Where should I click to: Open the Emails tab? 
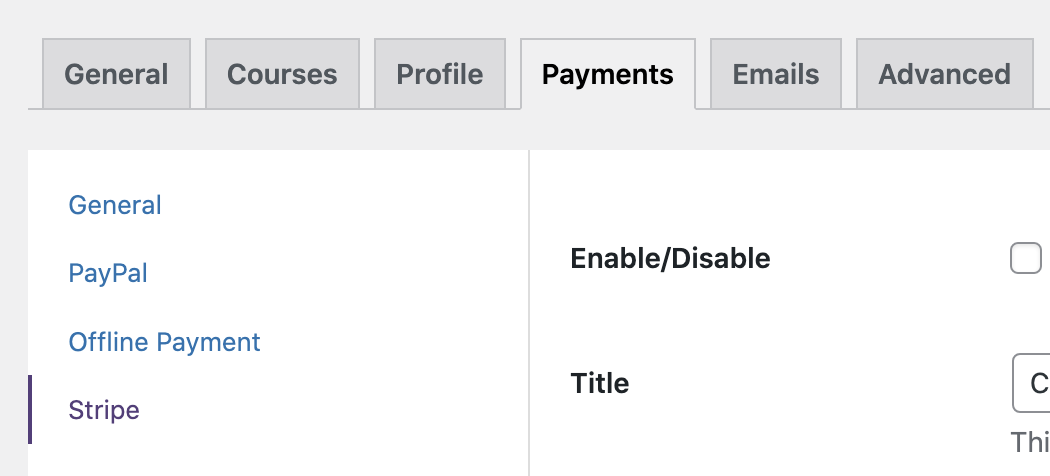776,74
